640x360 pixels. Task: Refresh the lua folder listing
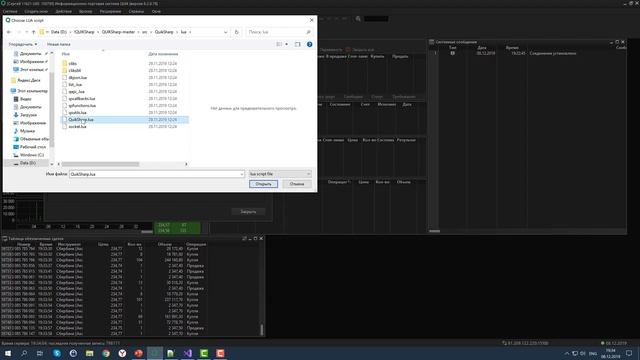pos(236,32)
